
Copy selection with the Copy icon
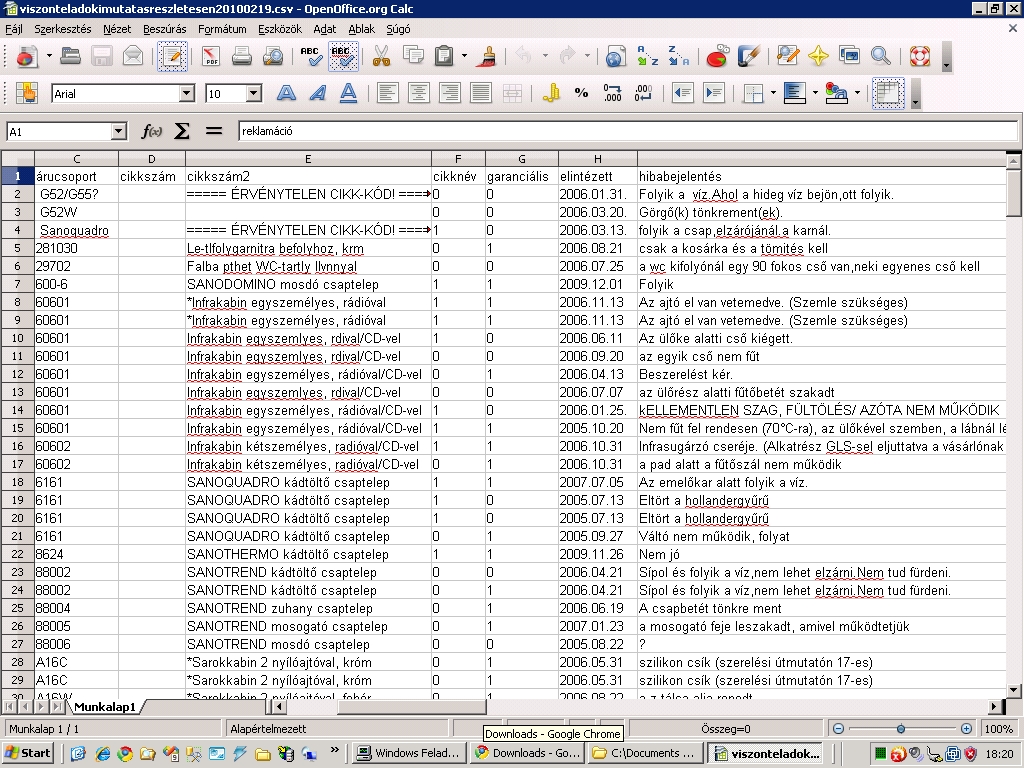point(413,57)
